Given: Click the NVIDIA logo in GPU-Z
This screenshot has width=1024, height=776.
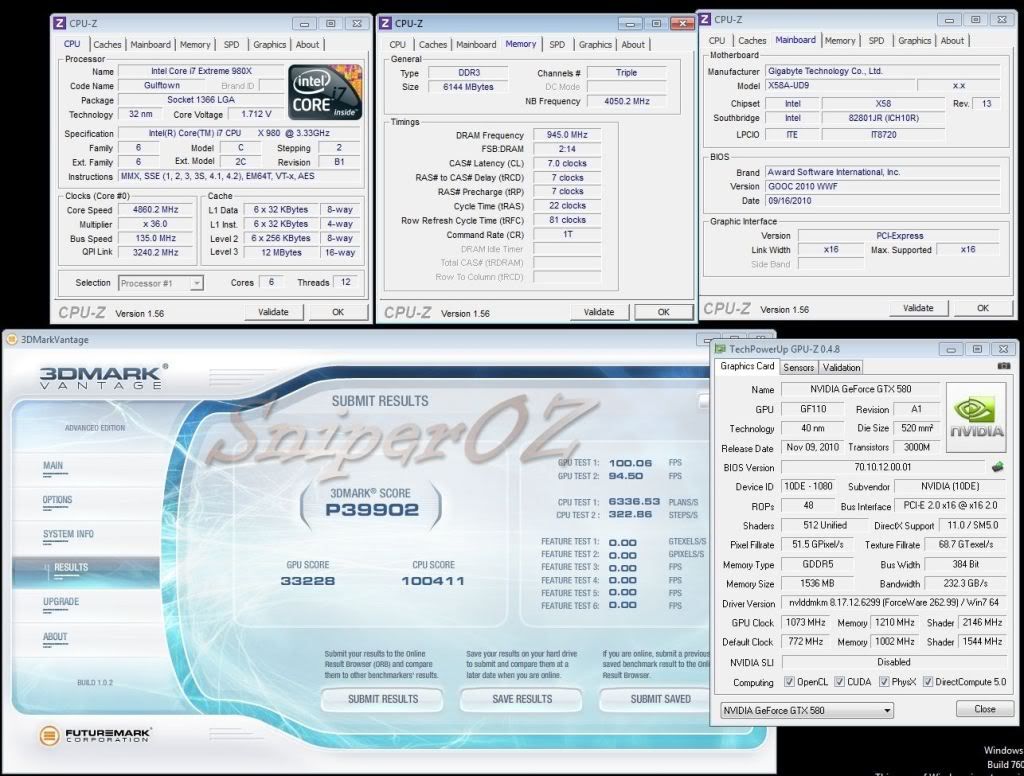Looking at the screenshot, I should (x=976, y=415).
